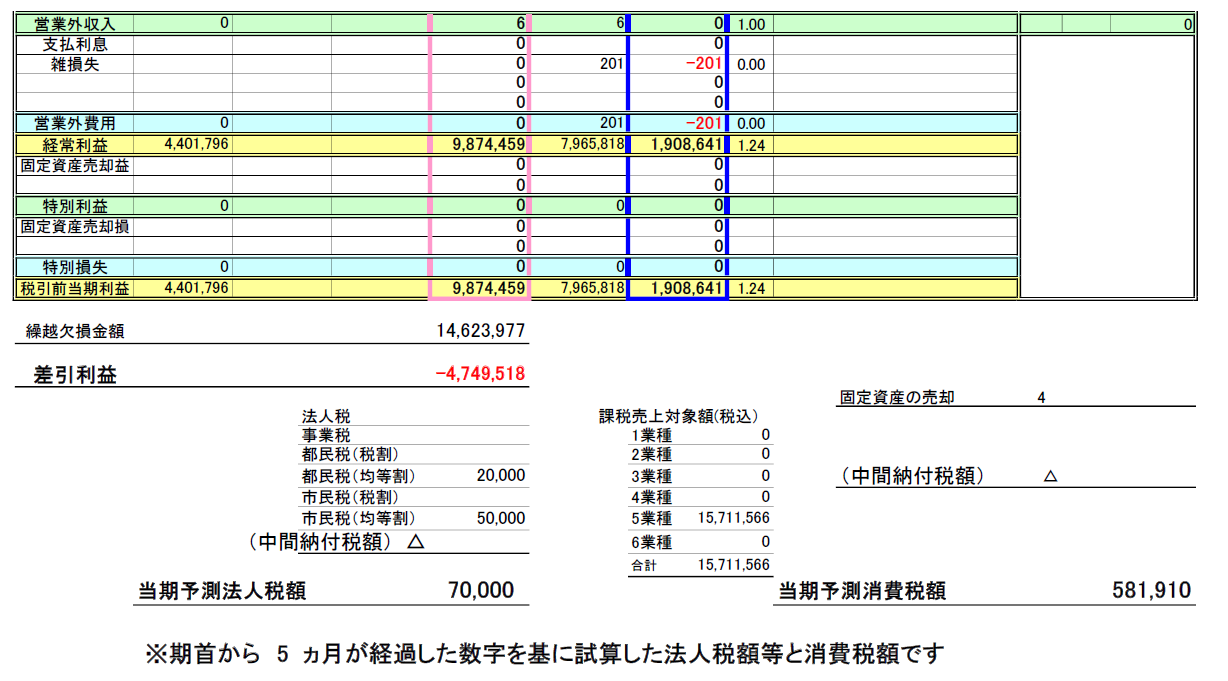Select the 固定資産売却損 label cell
The height and width of the screenshot is (681, 1228).
(74, 227)
